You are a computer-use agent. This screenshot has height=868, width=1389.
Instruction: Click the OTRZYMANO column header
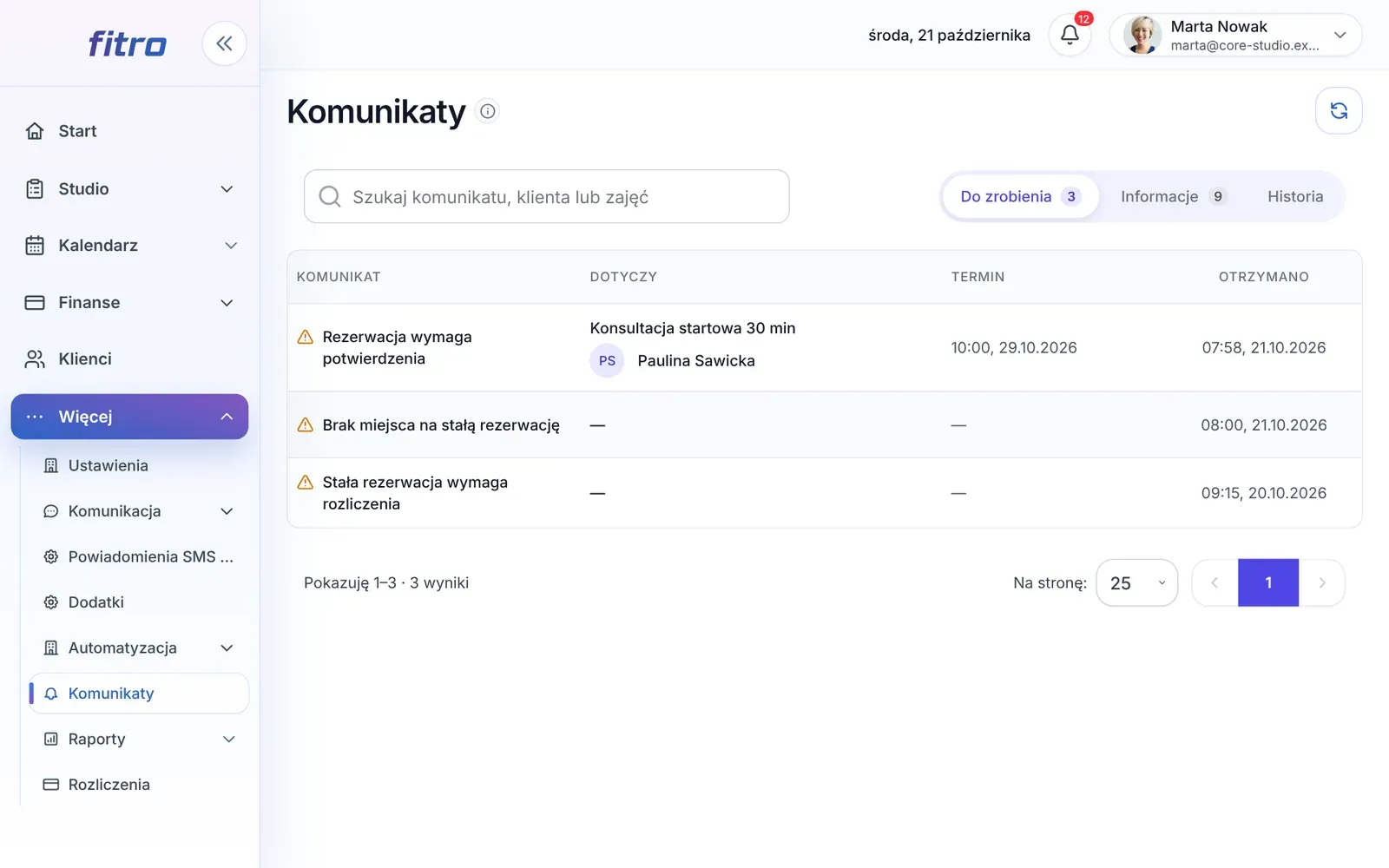click(x=1263, y=277)
